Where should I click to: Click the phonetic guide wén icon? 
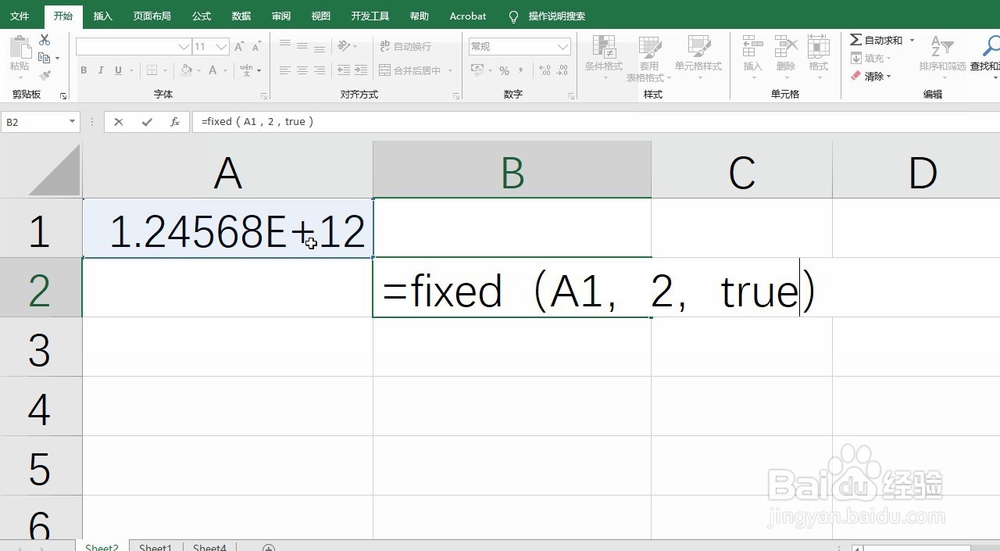coord(247,70)
